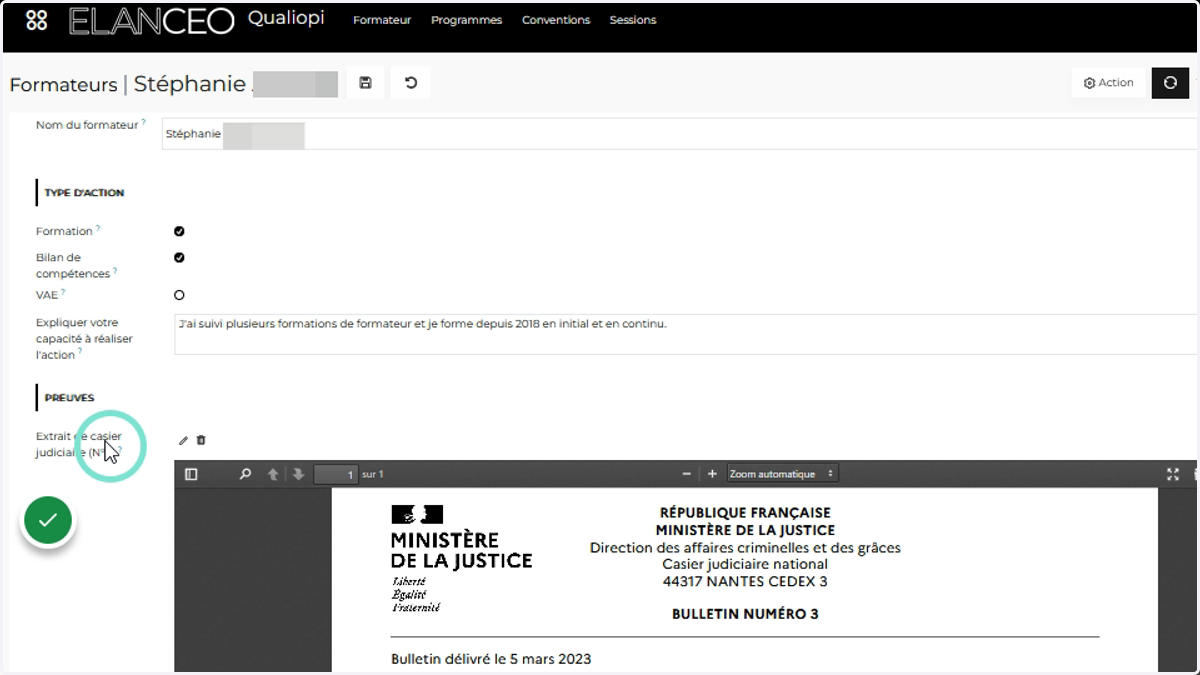1200x675 pixels.
Task: Zoom in the PDF document
Action: point(712,474)
